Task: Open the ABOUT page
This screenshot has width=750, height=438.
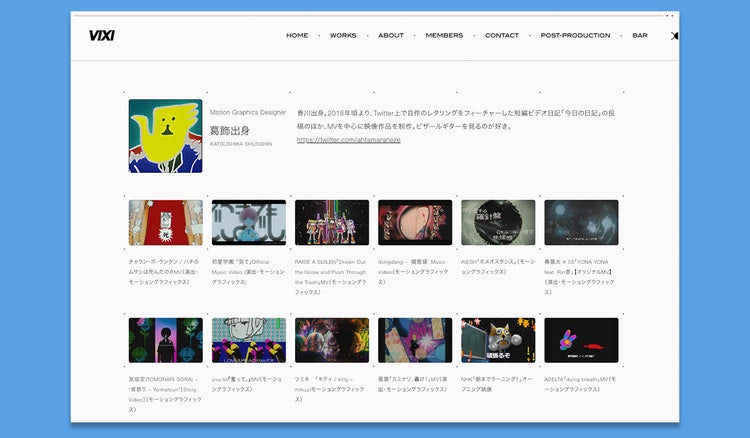Action: click(x=391, y=35)
